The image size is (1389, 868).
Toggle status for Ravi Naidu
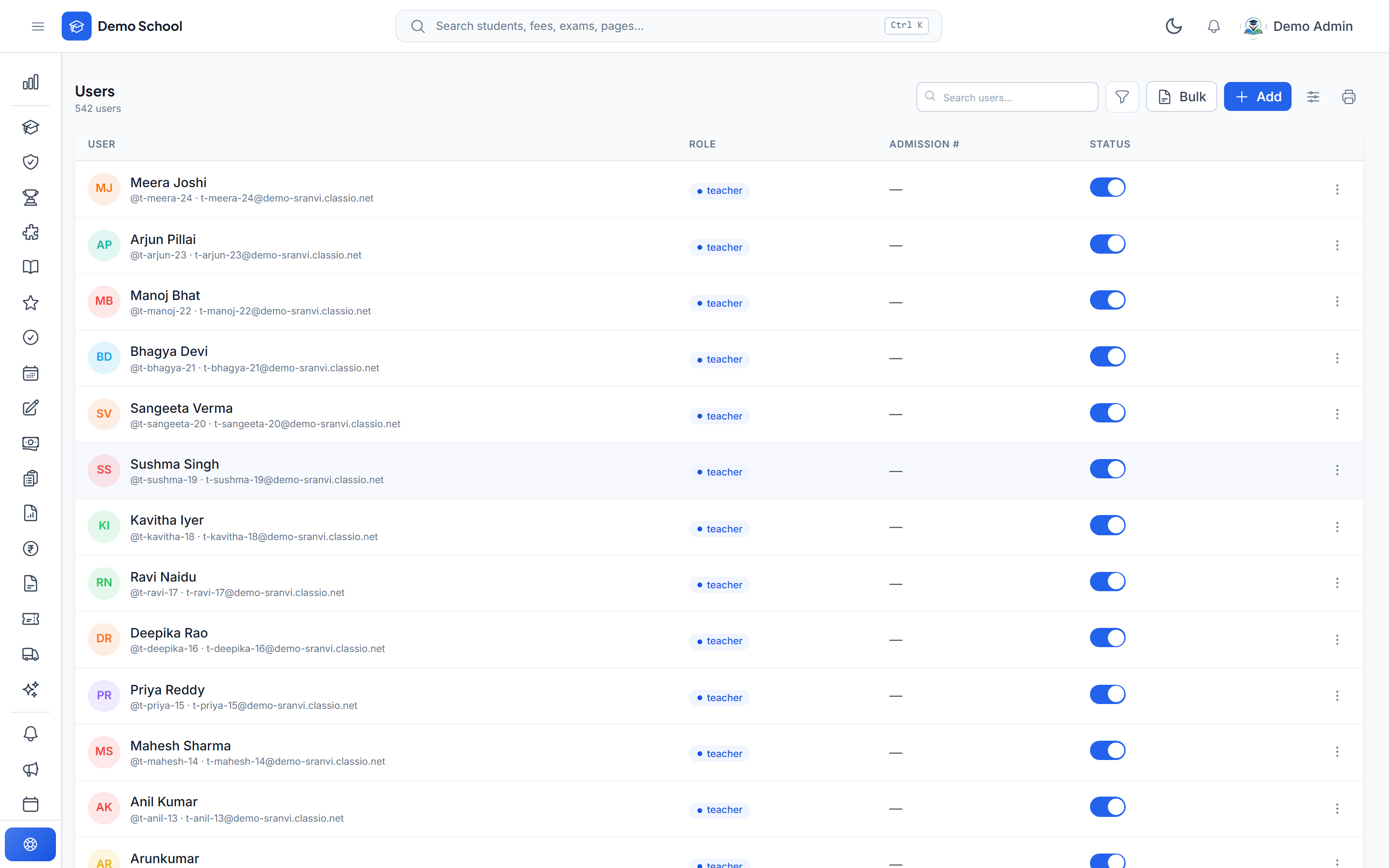click(1108, 582)
